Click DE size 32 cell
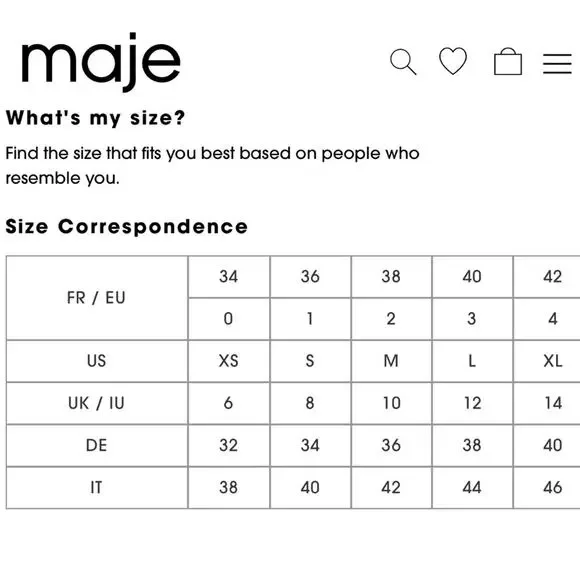This screenshot has height=580, width=580. 229,445
